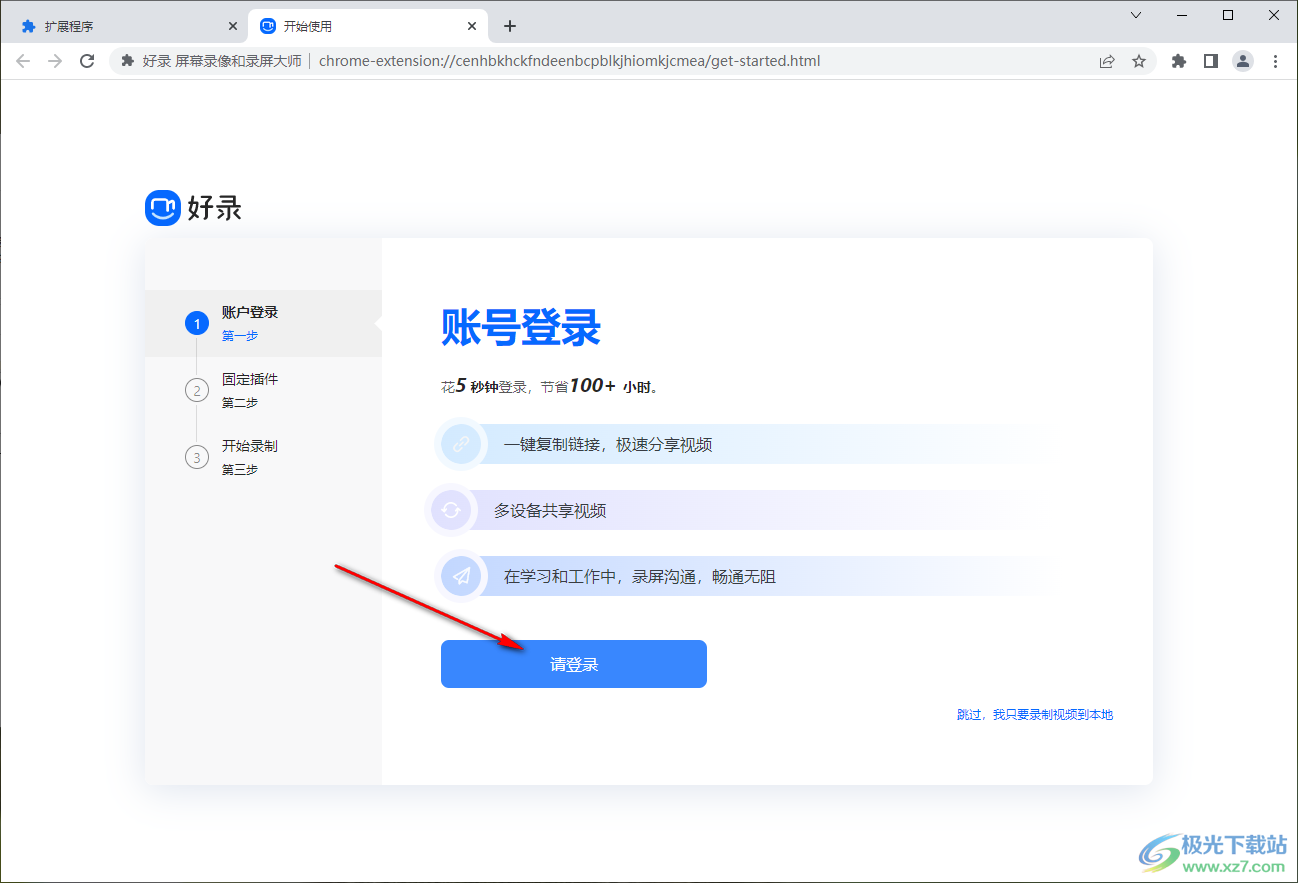Screen dimensions: 1298x883
Task: Open the tab search dropdown chevron
Action: tap(1136, 15)
